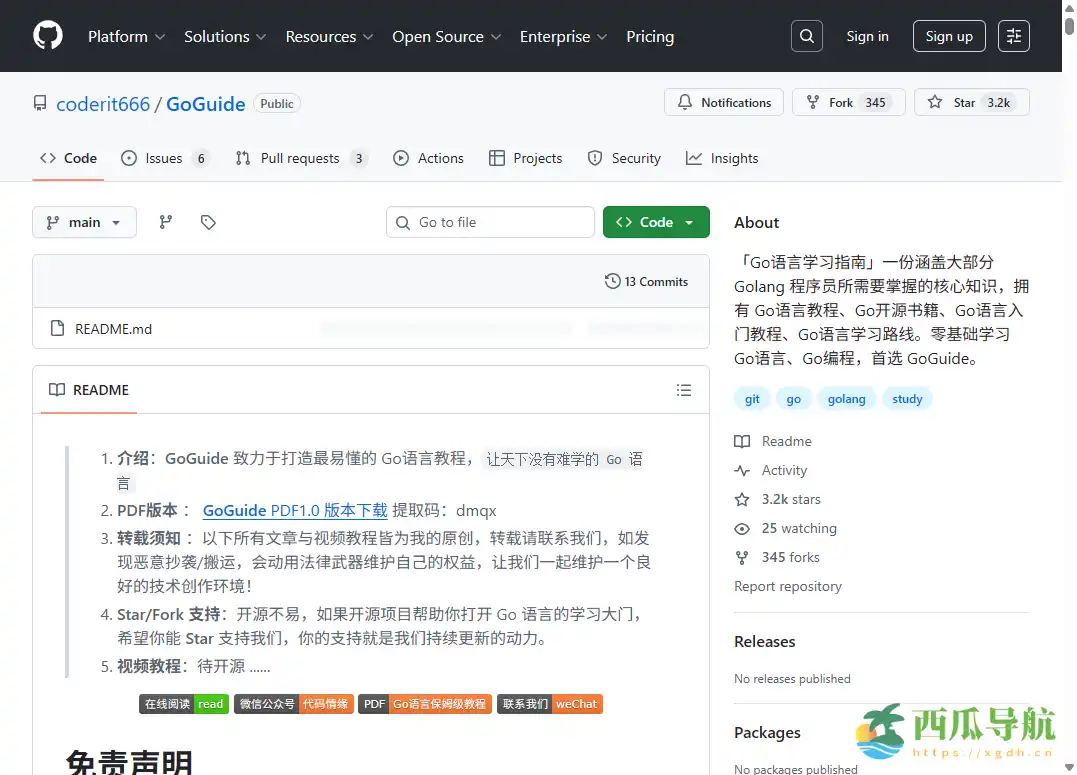The width and height of the screenshot is (1077, 775).
Task: Click the search magnifier icon
Action: 806,35
